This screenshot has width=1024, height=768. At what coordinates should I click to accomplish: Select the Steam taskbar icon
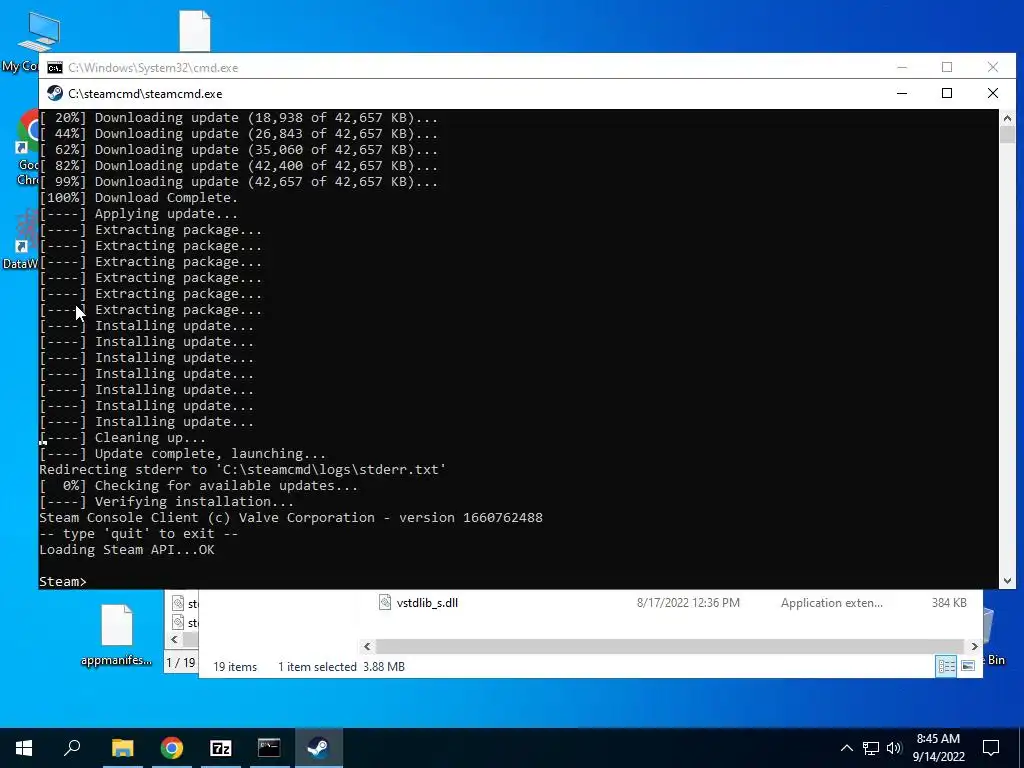[319, 748]
